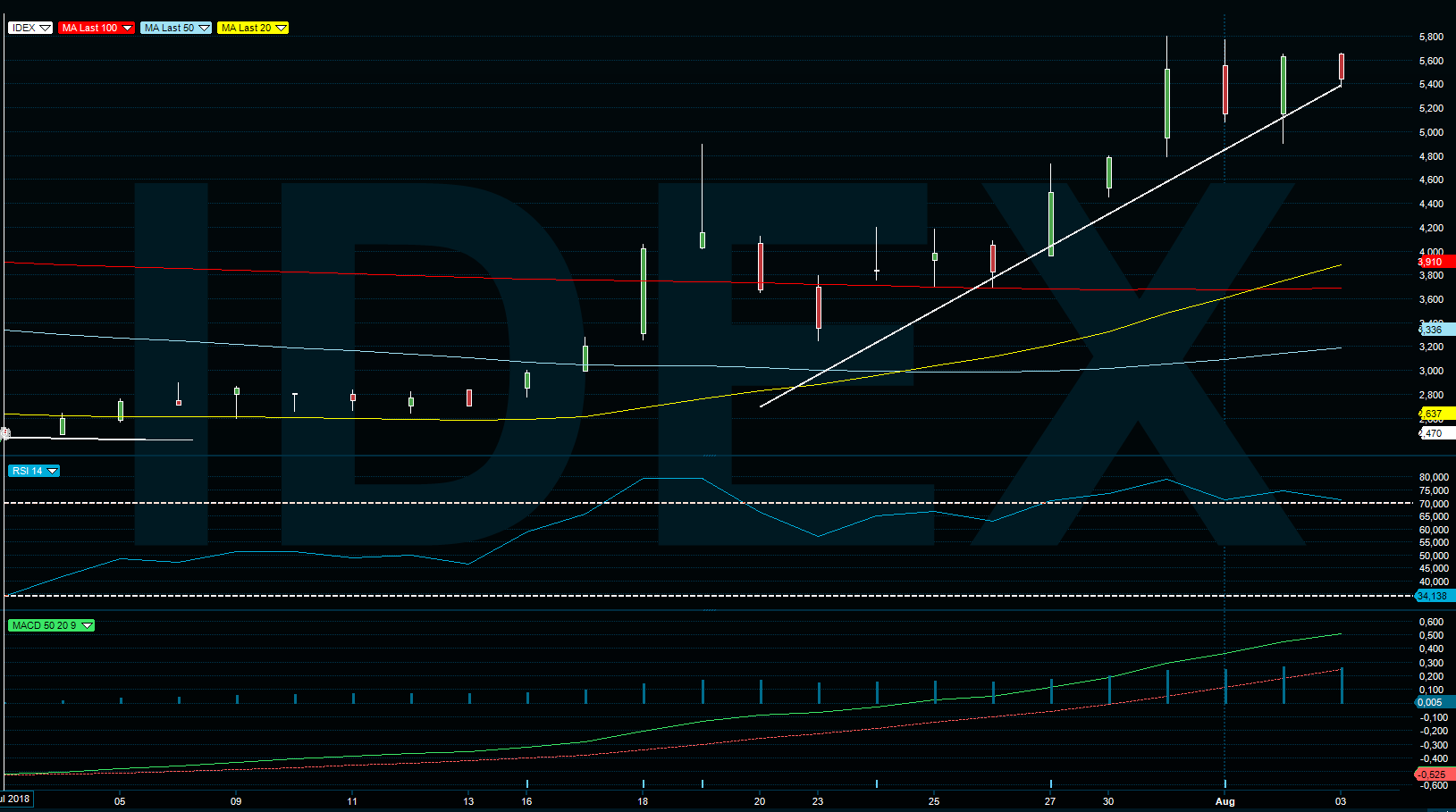This screenshot has width=1456, height=812.
Task: Click the 5,800 price axis value
Action: click(1431, 37)
